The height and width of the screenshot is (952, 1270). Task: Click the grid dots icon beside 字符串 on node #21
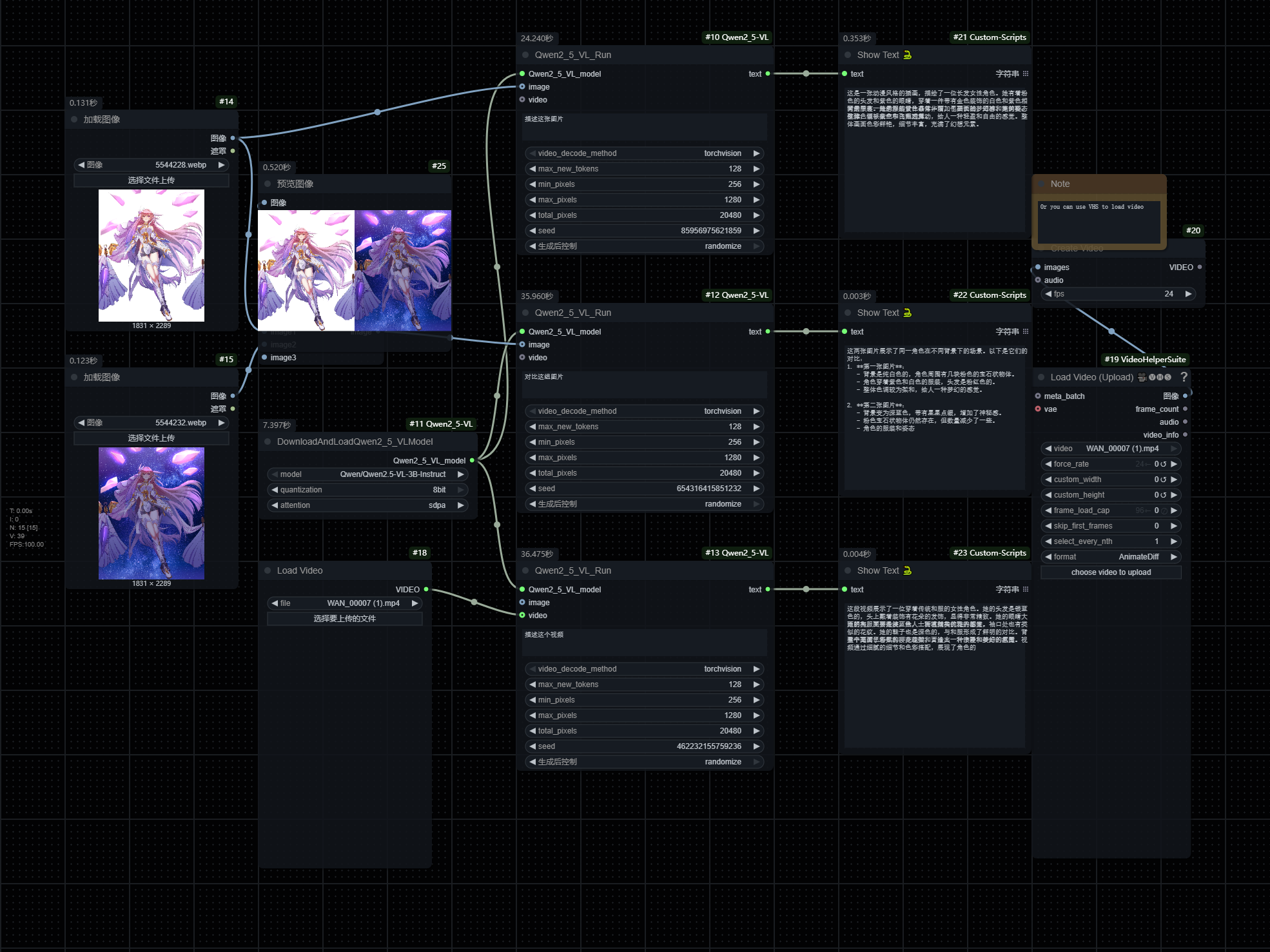(1026, 73)
